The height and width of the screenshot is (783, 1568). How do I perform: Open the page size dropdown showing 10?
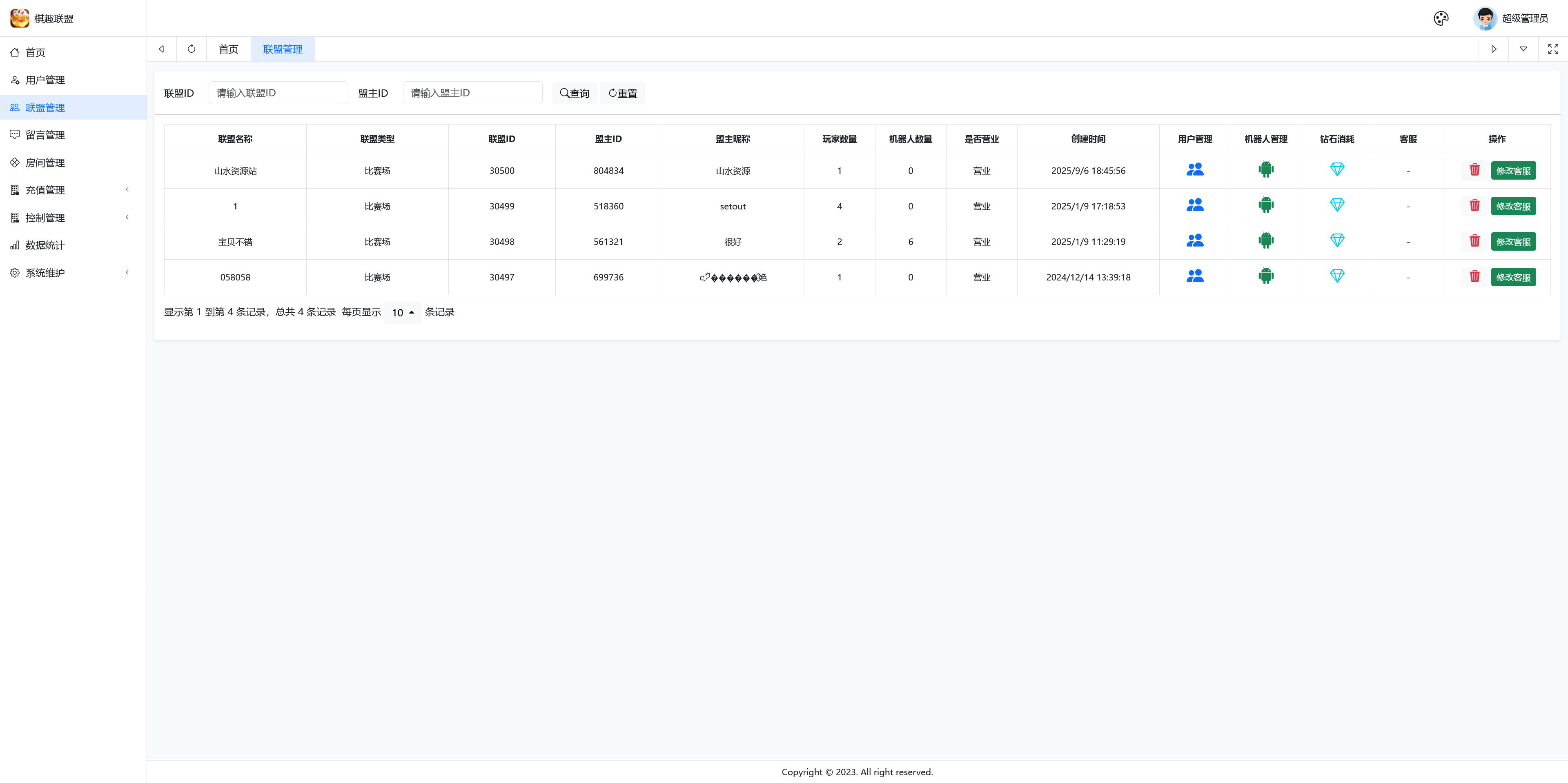[x=402, y=313]
